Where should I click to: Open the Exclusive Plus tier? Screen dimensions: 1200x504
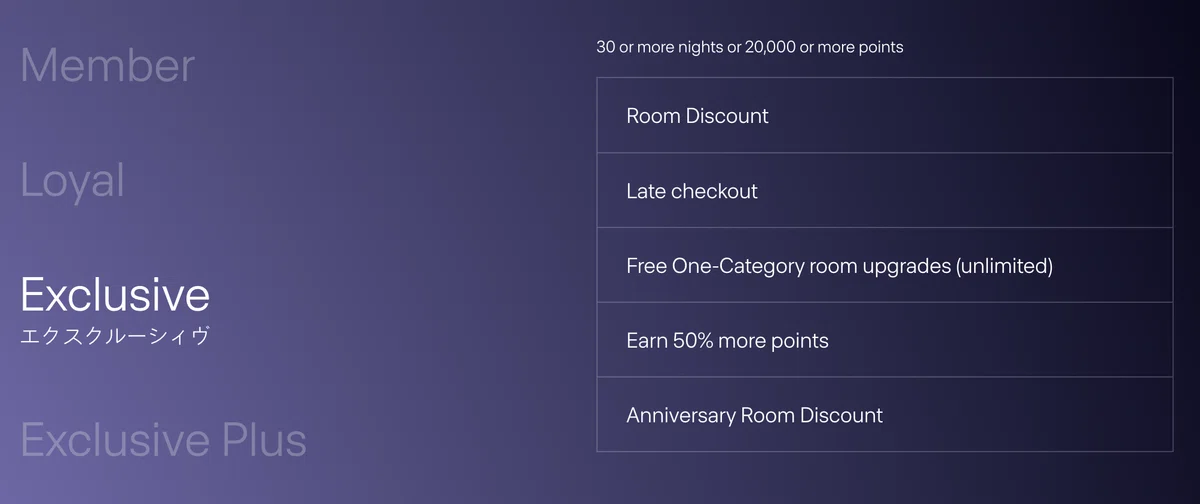click(x=163, y=440)
